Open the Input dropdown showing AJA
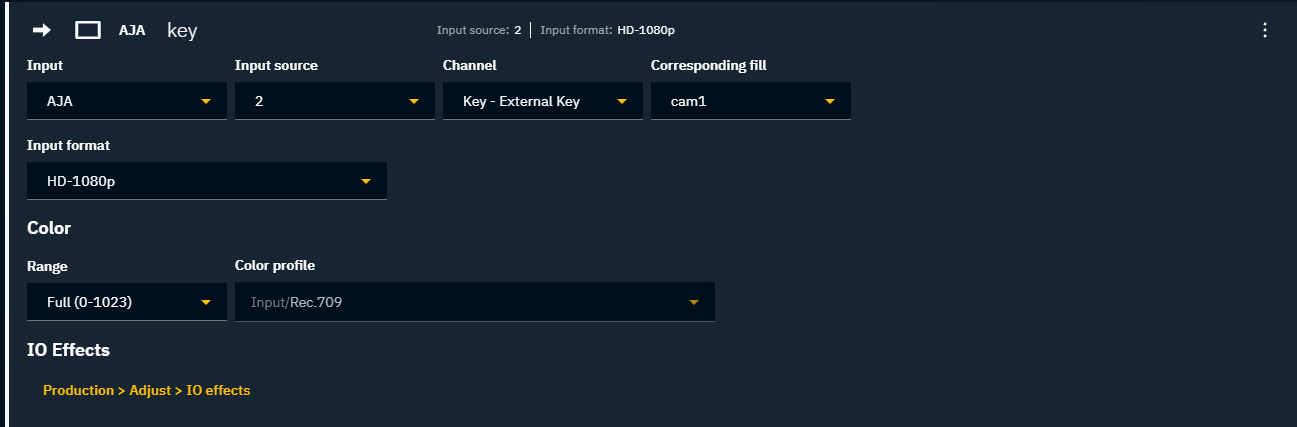 click(x=127, y=101)
